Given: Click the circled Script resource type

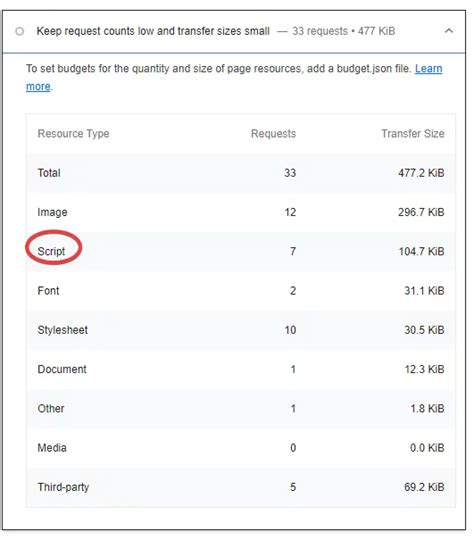Looking at the screenshot, I should [51, 251].
